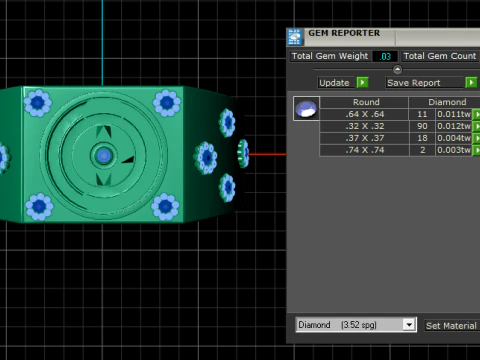The height and width of the screenshot is (360, 480).
Task: Click the count cell showing 90
Action: point(422,126)
